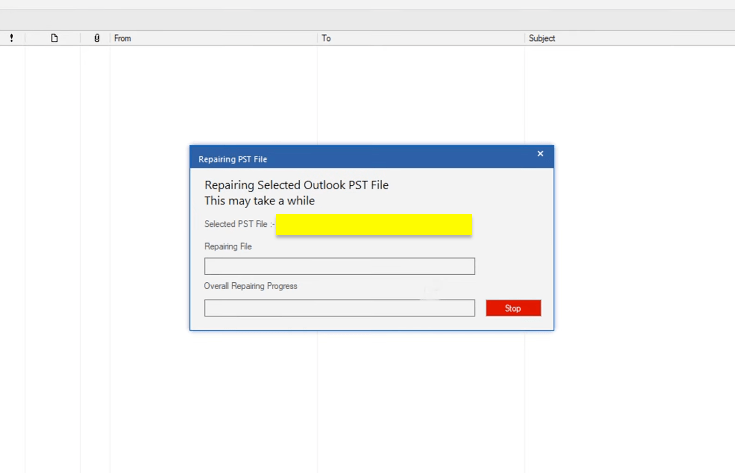Click the 'This may take a while' text
735x473 pixels.
[259, 201]
